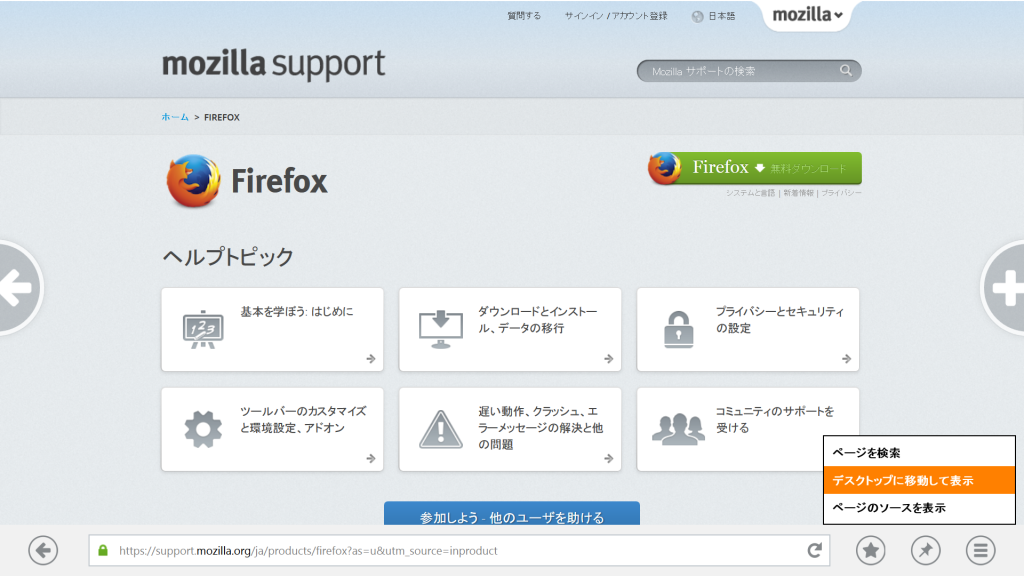Click the ホーム breadcrumb link
This screenshot has height=576, width=1024.
tap(175, 117)
